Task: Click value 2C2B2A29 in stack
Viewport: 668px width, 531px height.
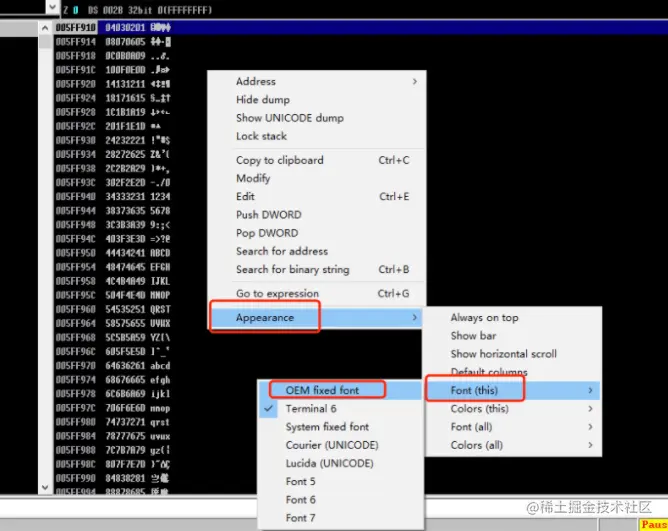Action: point(125,168)
